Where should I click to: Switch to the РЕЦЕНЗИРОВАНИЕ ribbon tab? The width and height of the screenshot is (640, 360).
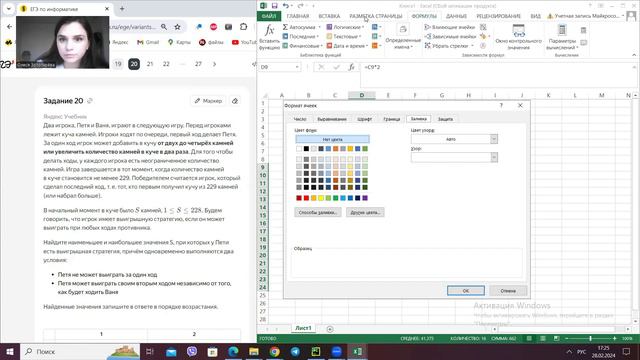pyautogui.click(x=498, y=16)
